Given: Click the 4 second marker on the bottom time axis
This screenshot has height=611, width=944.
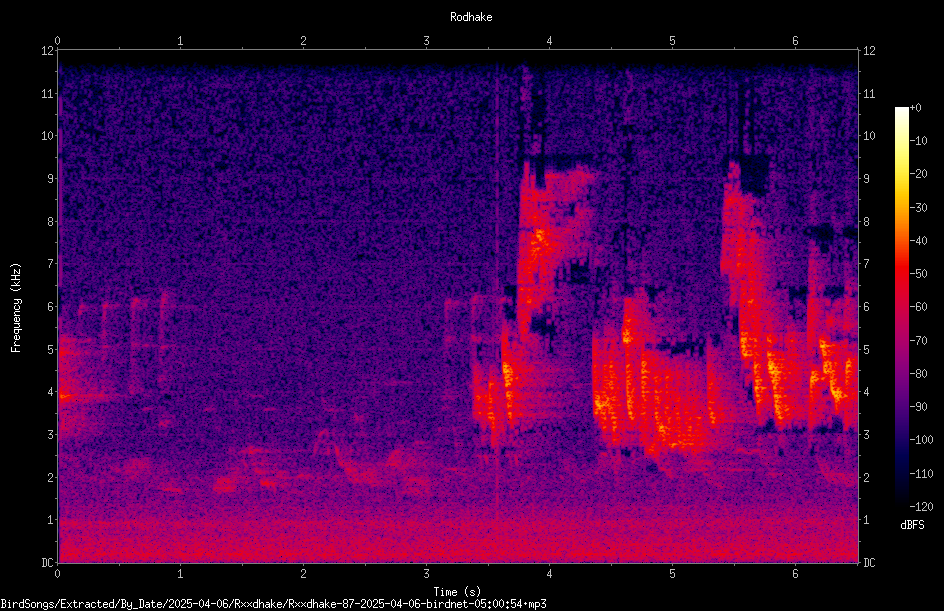Looking at the screenshot, I should click(x=549, y=574).
